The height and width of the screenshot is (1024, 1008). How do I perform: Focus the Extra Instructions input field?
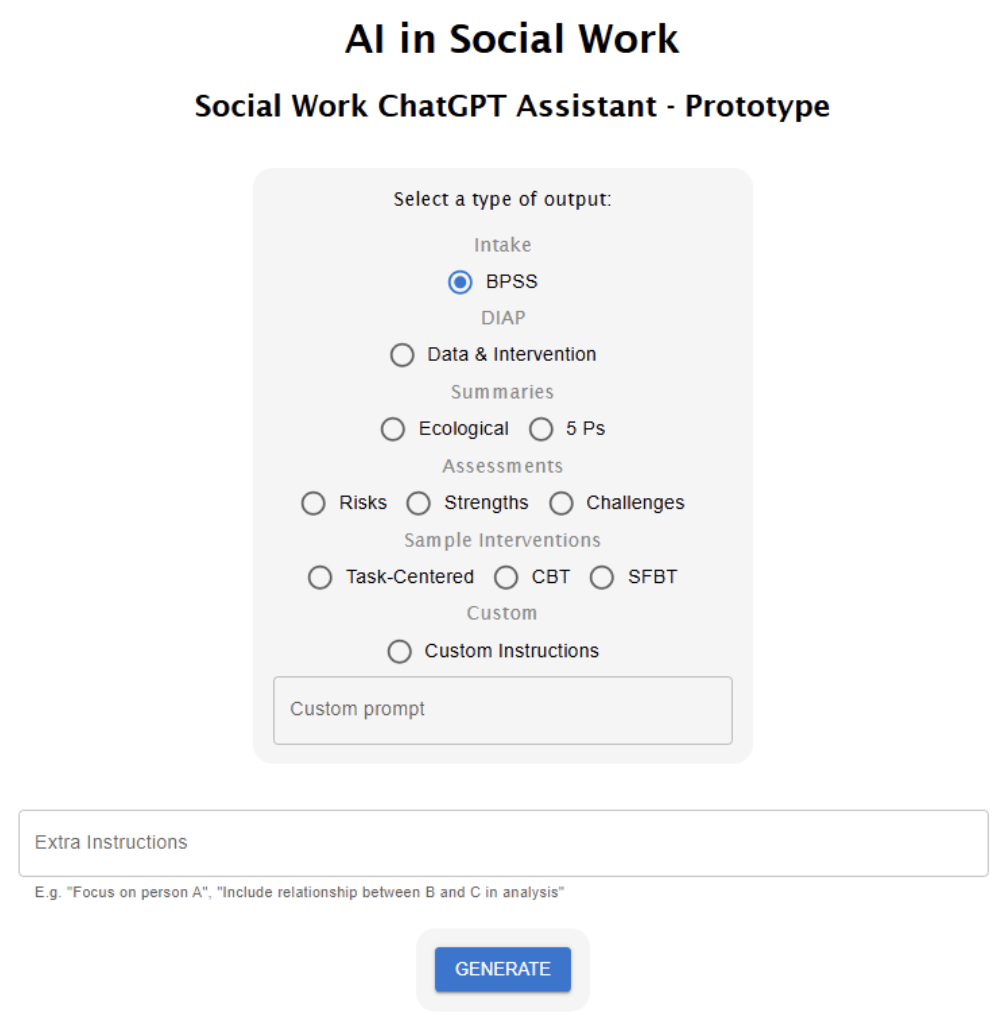point(503,842)
